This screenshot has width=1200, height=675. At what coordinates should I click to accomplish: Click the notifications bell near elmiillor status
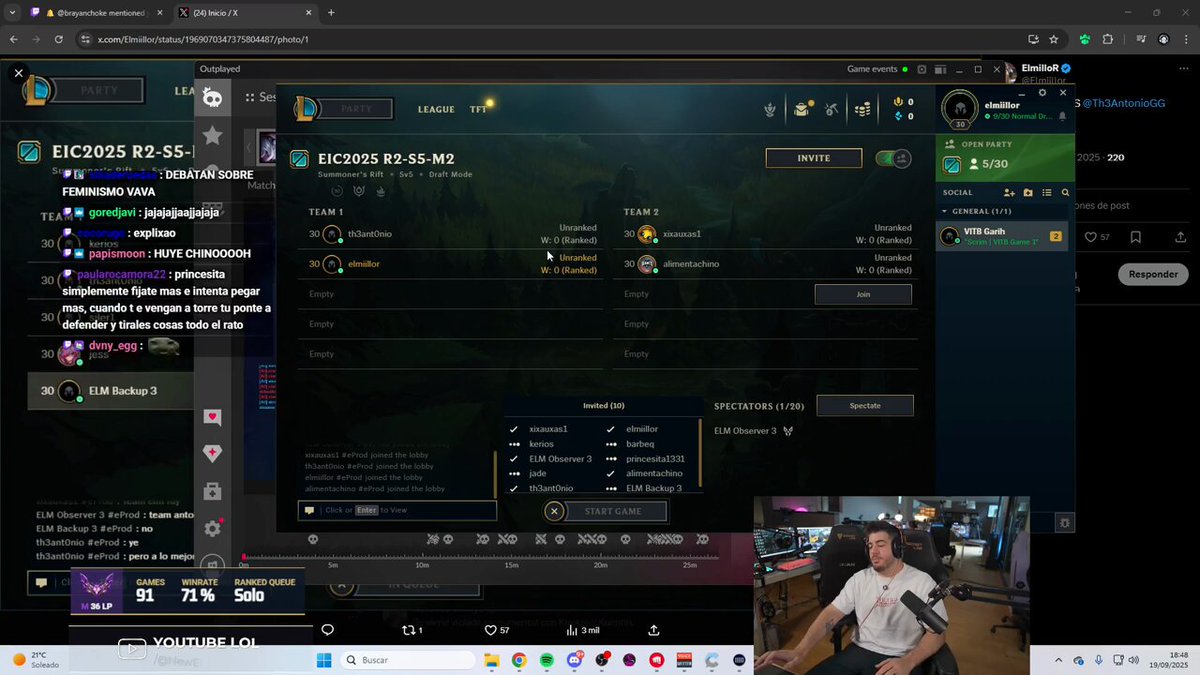point(1062,117)
